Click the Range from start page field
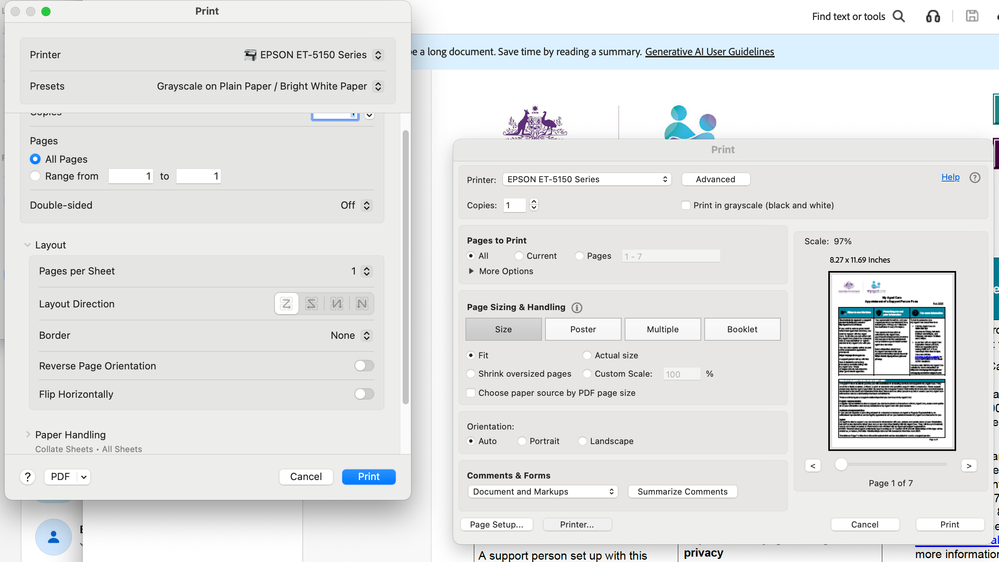This screenshot has height=562, width=999. click(x=131, y=177)
